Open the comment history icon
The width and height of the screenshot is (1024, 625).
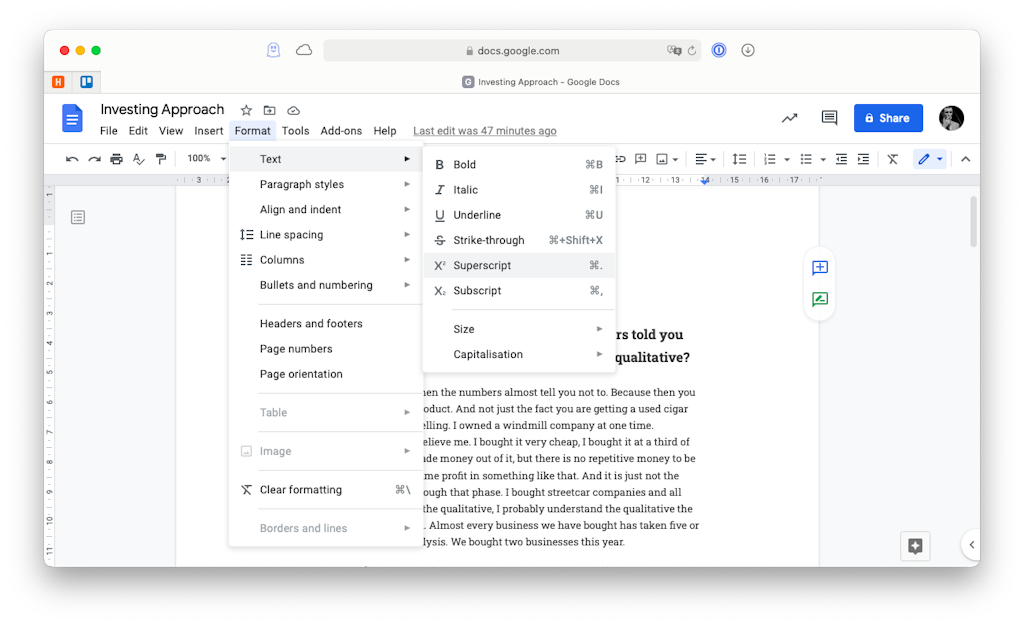click(829, 117)
